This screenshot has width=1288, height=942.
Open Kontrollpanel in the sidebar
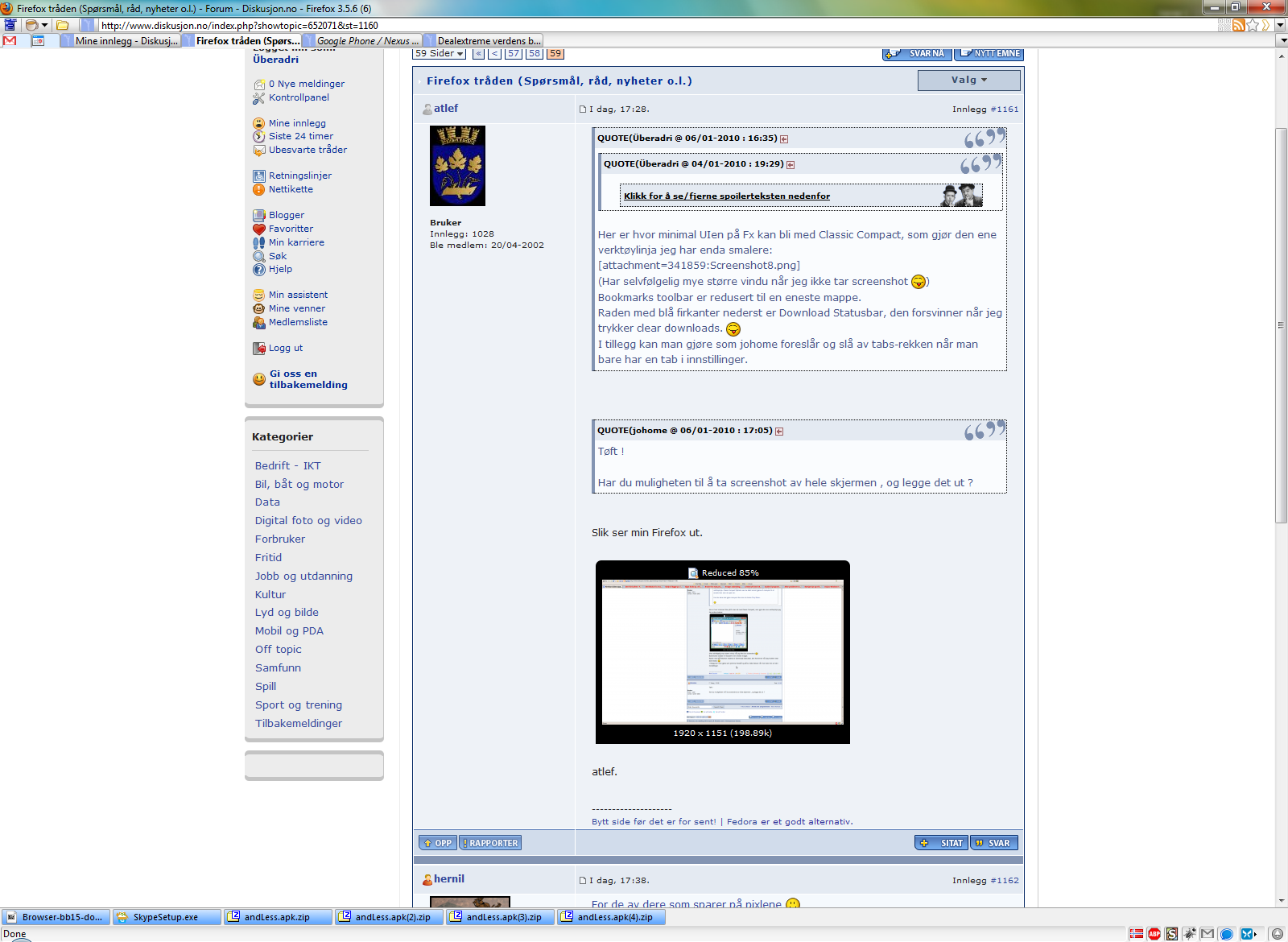[x=299, y=97]
